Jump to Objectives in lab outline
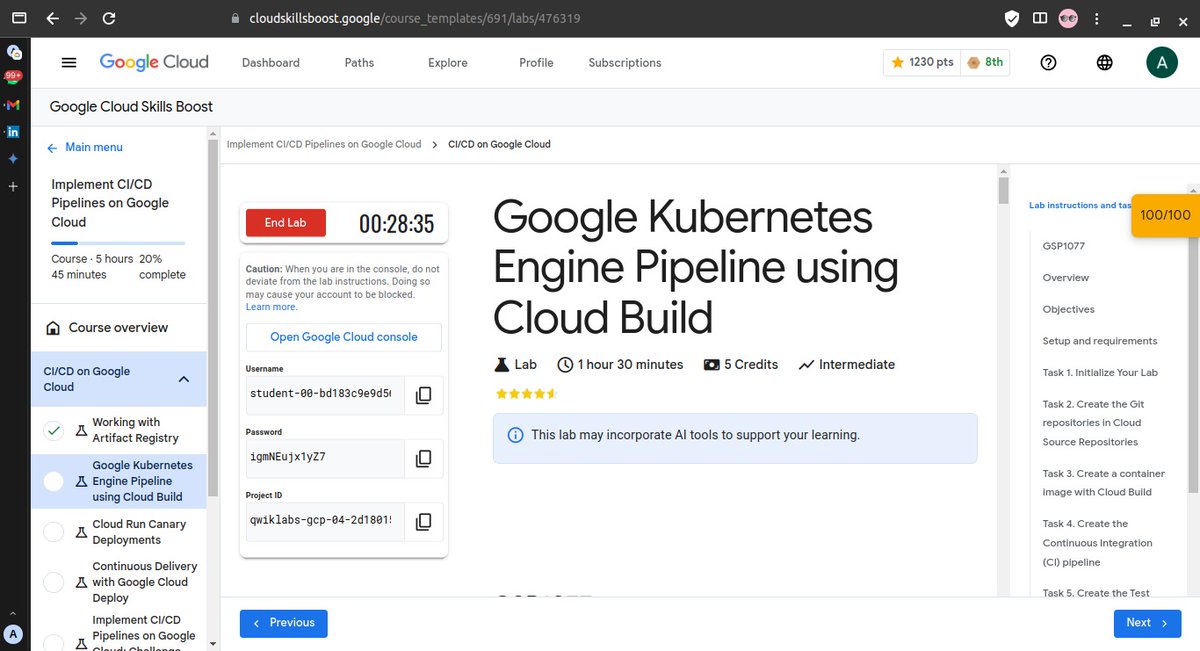The image size is (1200, 651). pos(1069,309)
